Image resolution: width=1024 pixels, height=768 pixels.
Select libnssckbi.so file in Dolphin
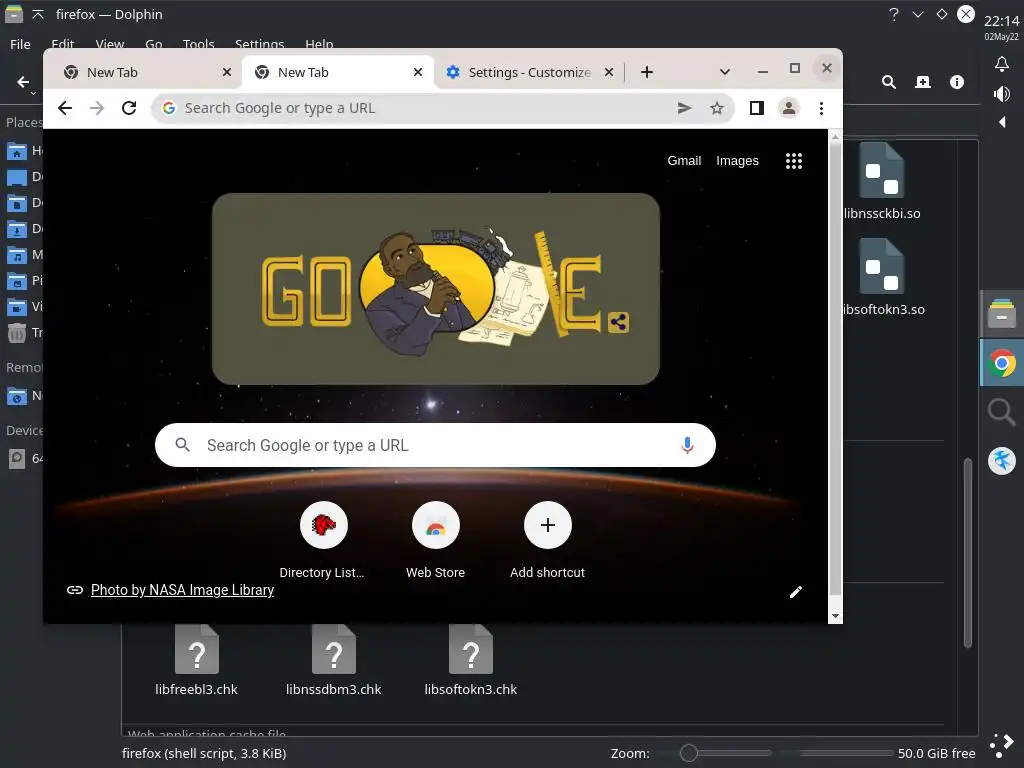tap(882, 181)
